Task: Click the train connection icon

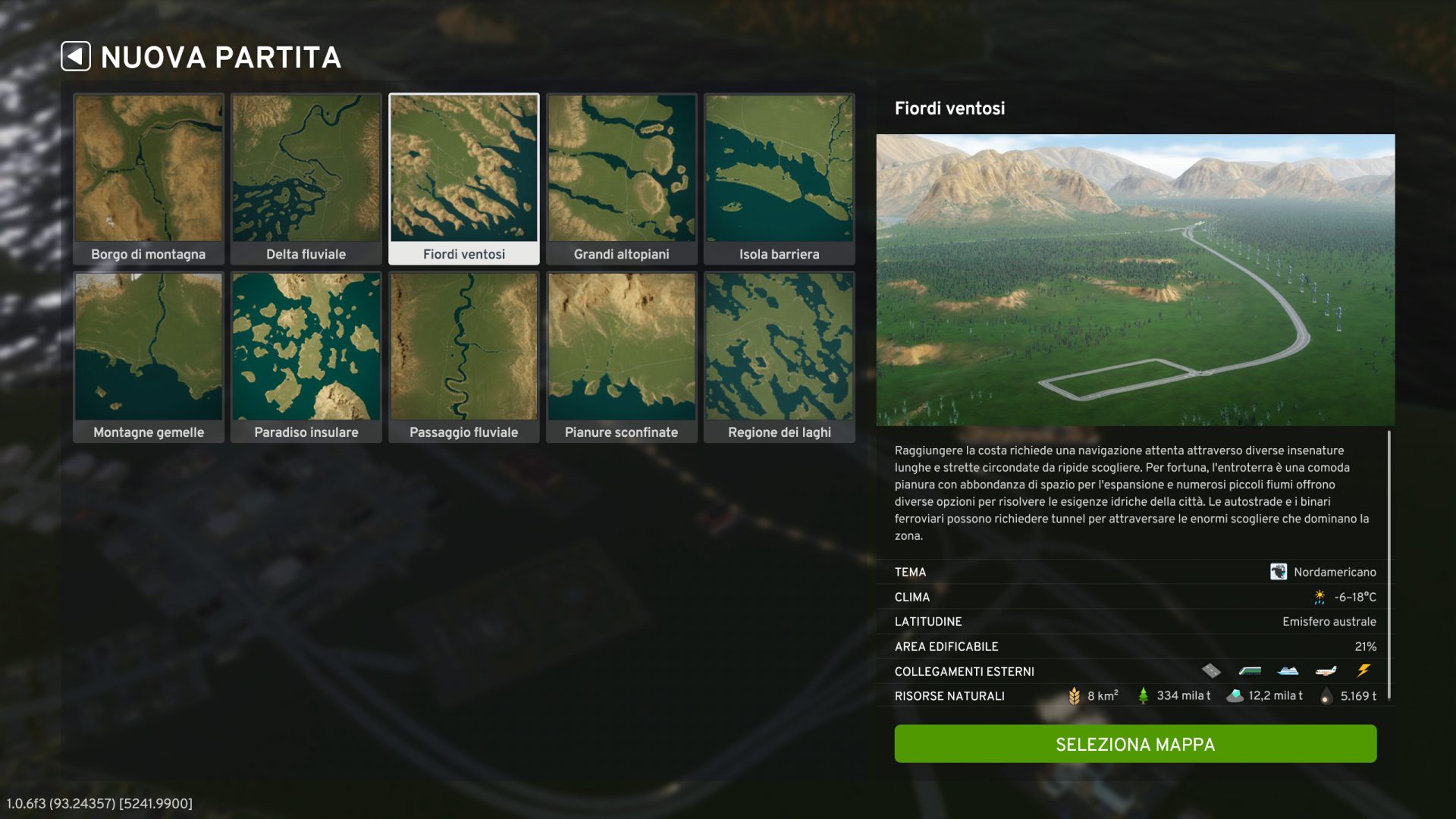Action: pyautogui.click(x=1250, y=671)
